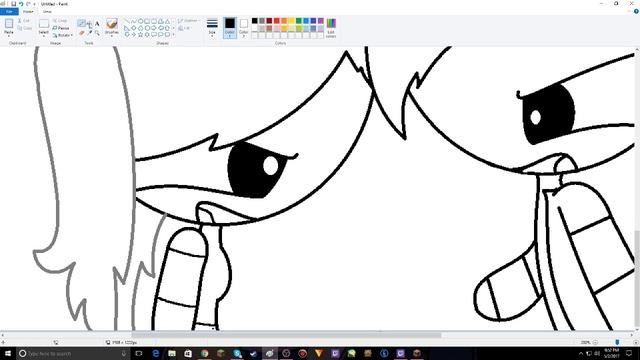Open the Customize Quick Access Toolbar arrow

click(x=34, y=4)
